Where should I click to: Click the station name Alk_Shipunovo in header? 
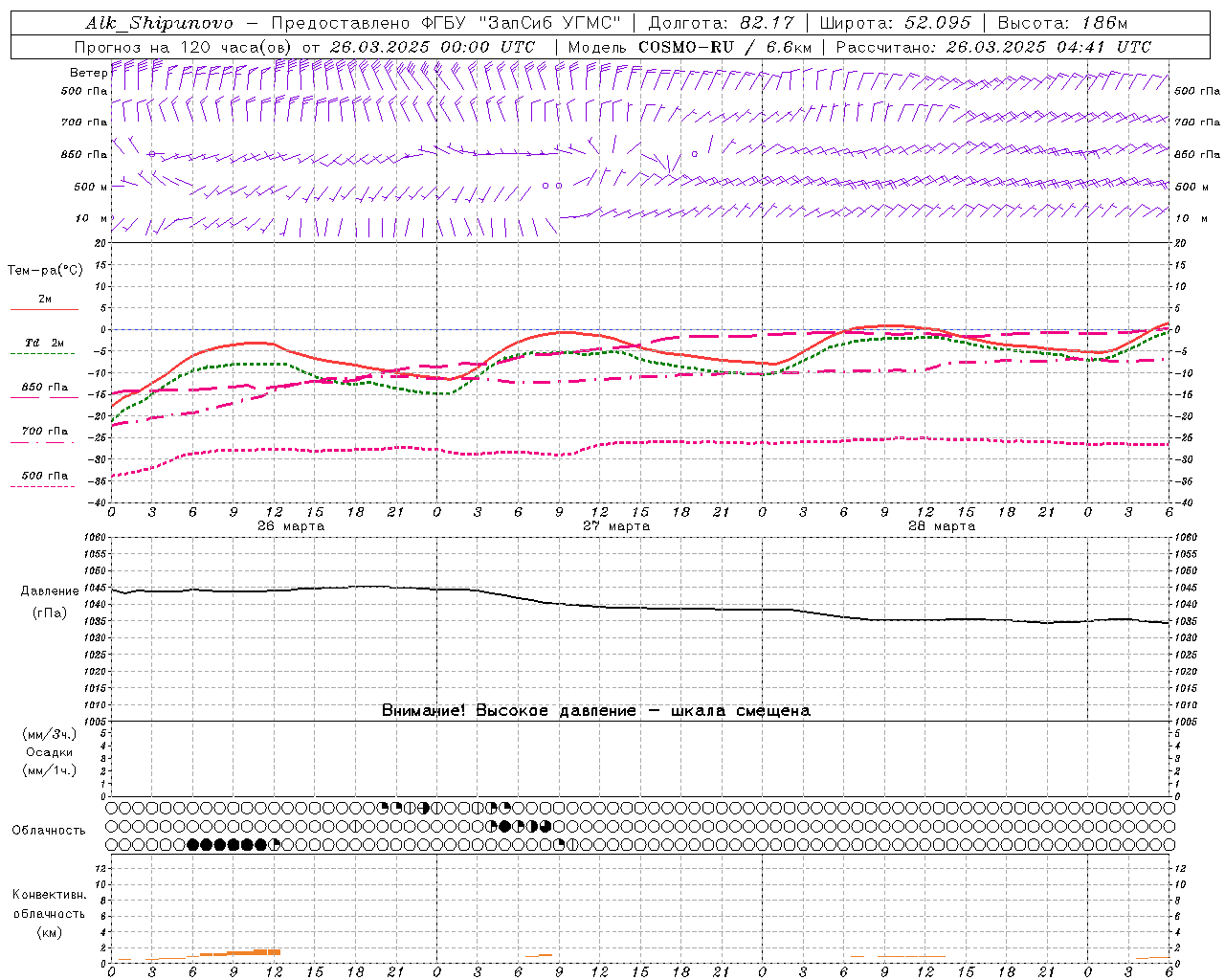click(x=159, y=23)
